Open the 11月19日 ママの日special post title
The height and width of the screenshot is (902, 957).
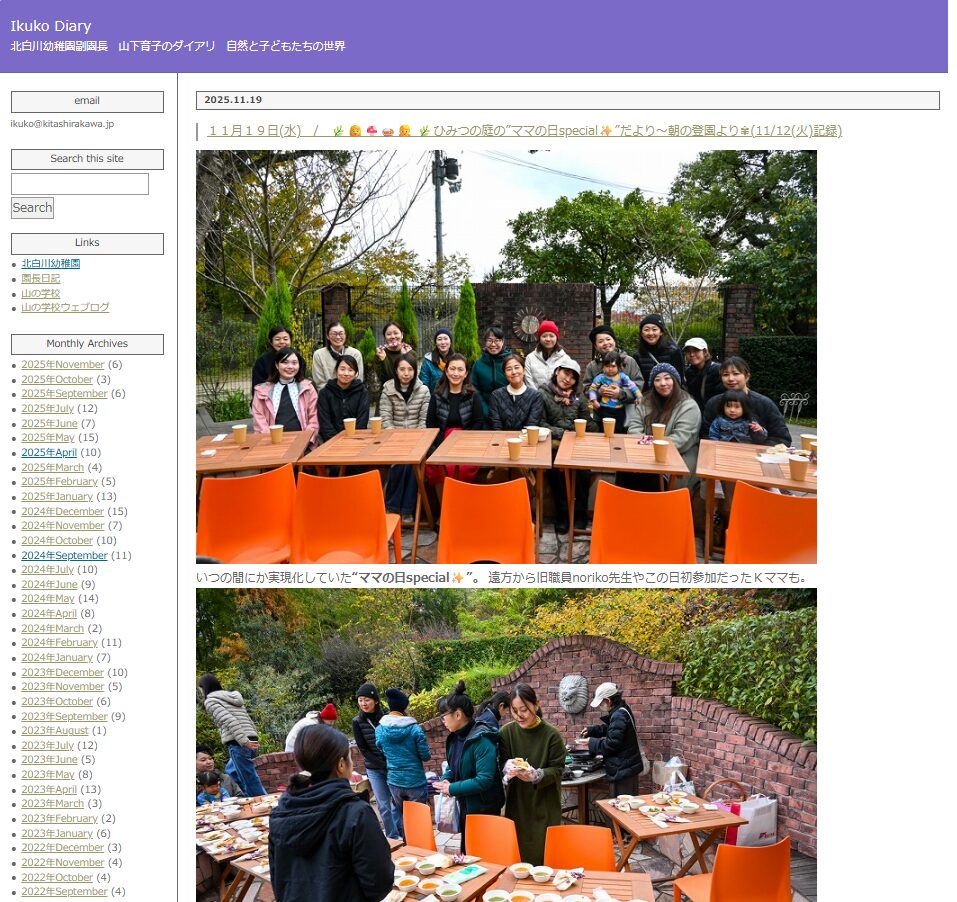tap(524, 131)
